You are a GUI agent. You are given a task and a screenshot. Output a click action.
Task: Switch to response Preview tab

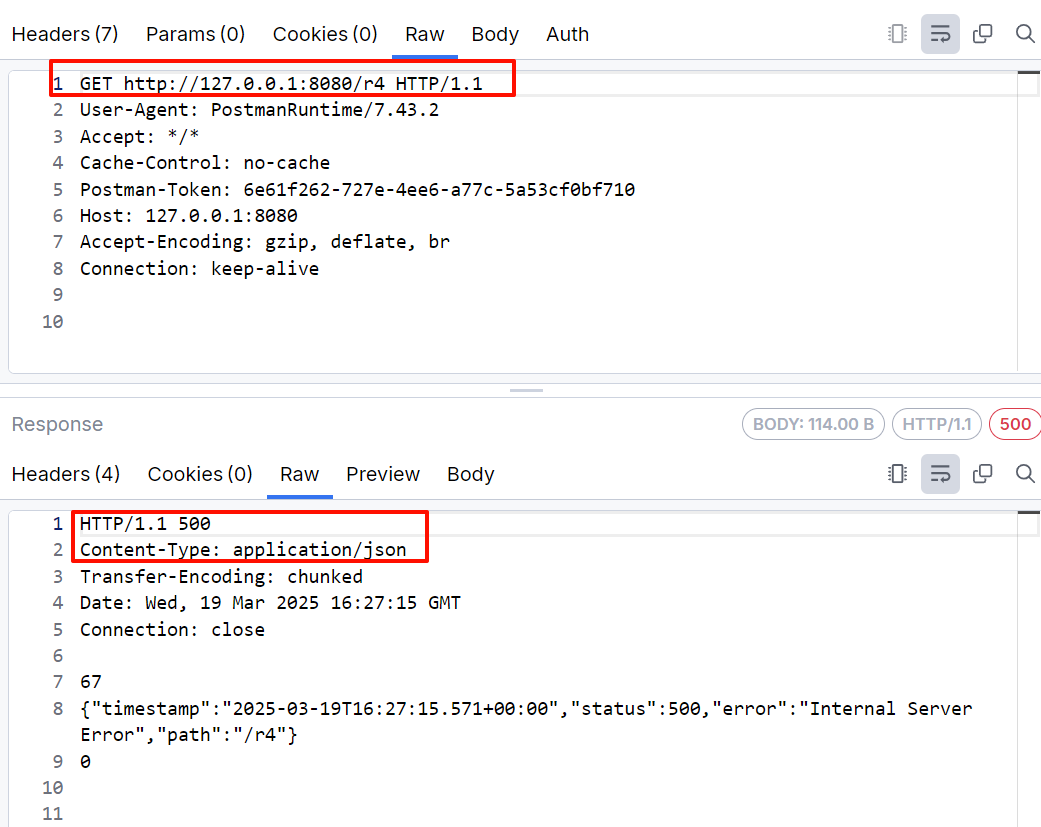pos(383,474)
